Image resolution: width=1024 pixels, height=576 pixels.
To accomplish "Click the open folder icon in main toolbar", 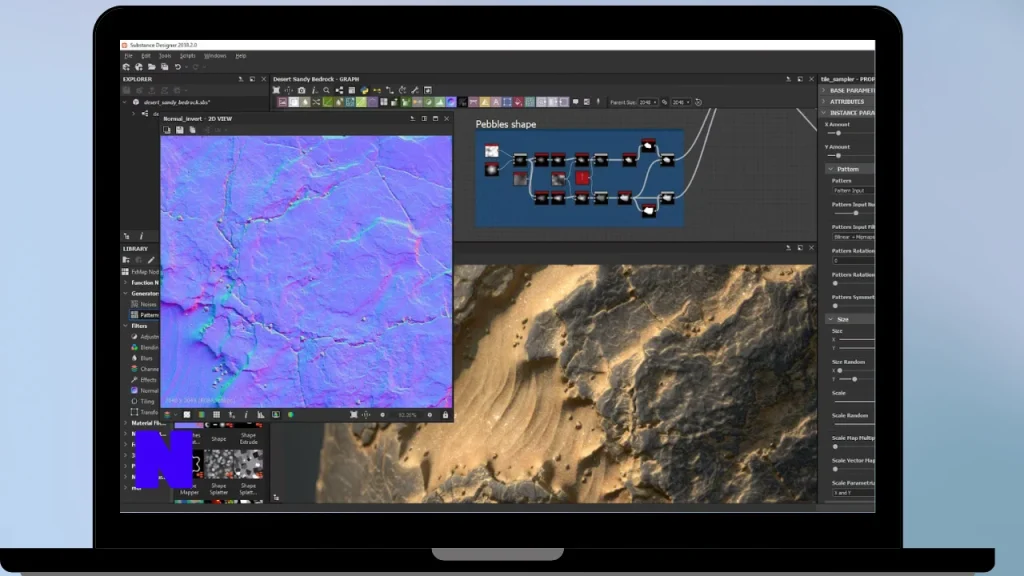I will coord(152,67).
